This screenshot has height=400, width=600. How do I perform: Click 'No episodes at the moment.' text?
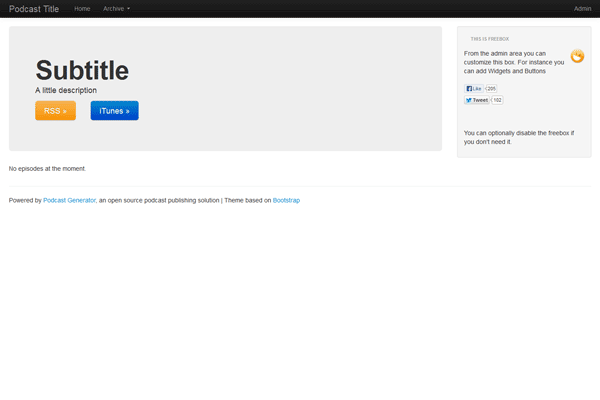(x=47, y=168)
